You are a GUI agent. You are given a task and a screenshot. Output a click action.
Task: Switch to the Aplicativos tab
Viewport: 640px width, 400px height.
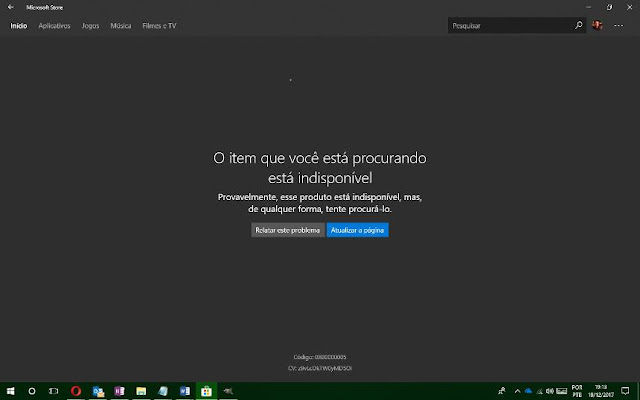54,26
